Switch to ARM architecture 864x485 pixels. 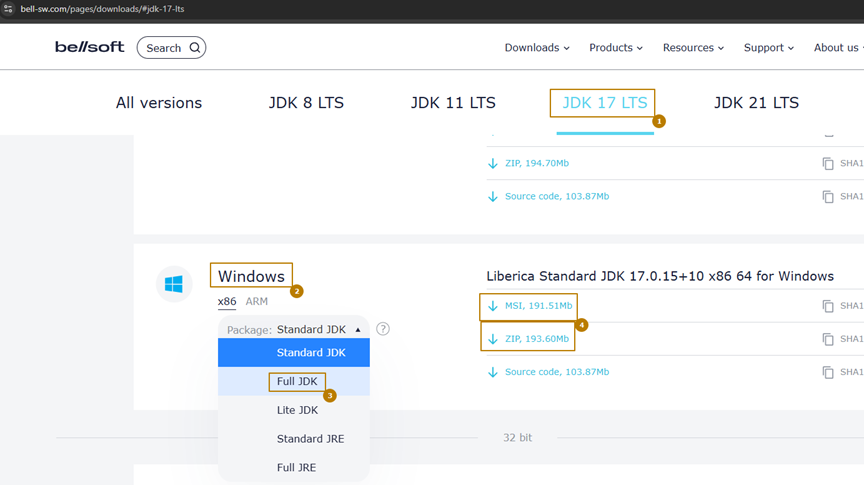pos(257,301)
